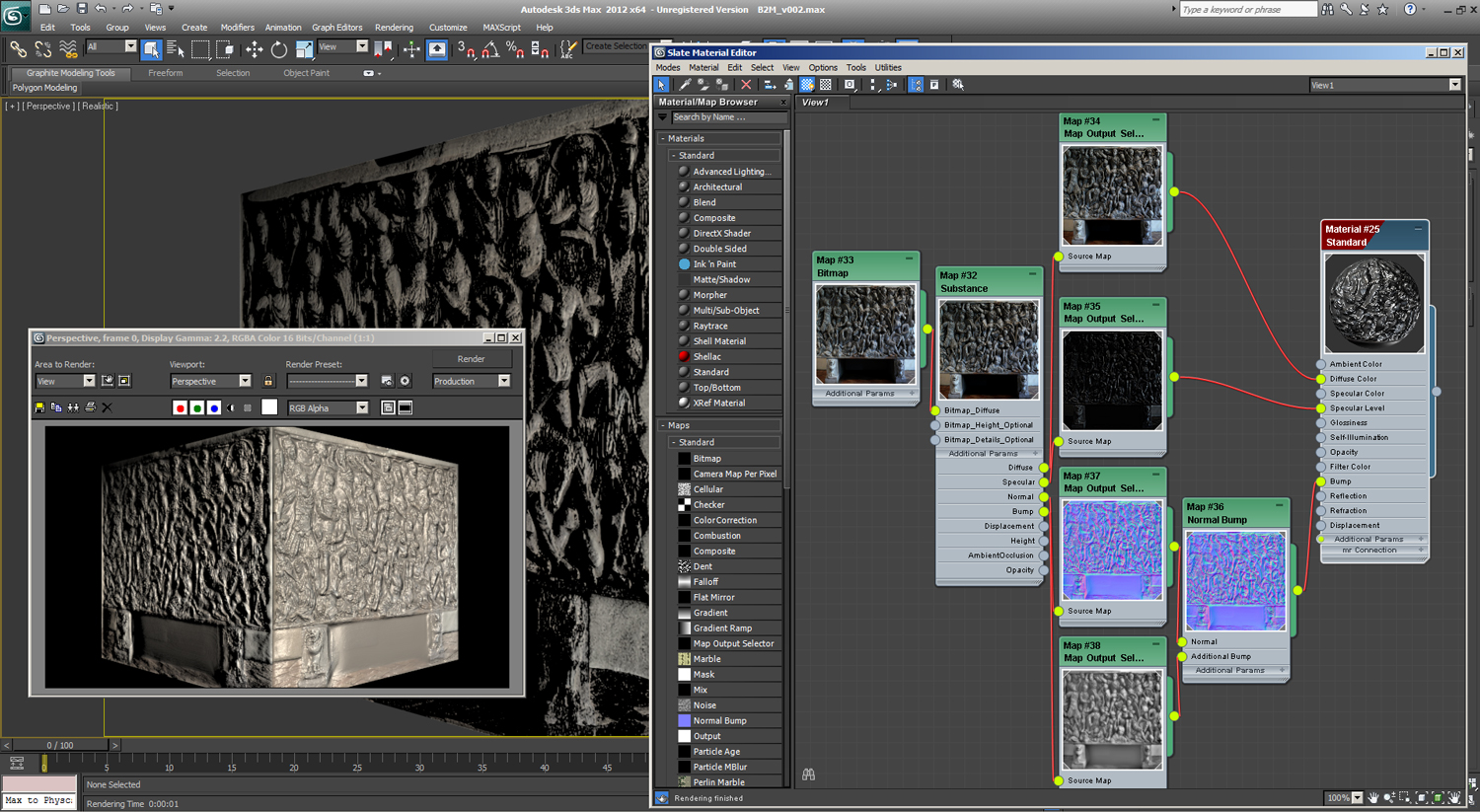1480x812 pixels.
Task: Open the Area to Render View dropdown
Action: tap(65, 381)
